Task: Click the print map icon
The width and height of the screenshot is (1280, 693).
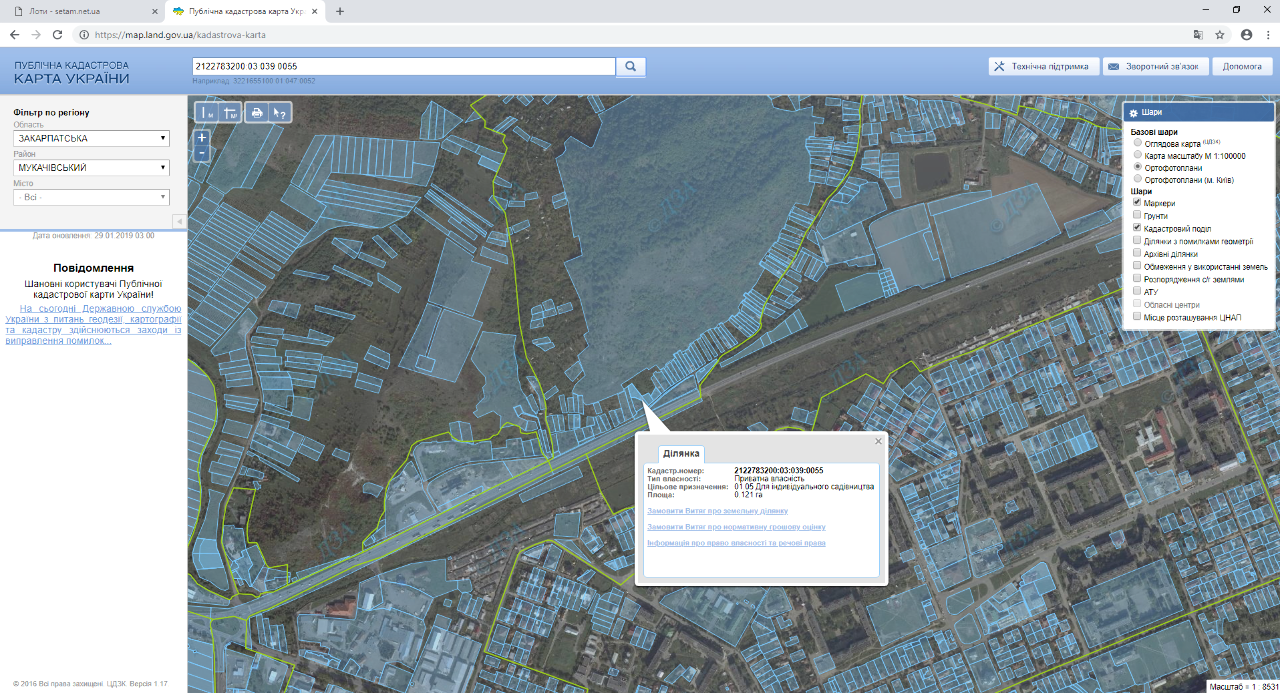Action: 257,113
